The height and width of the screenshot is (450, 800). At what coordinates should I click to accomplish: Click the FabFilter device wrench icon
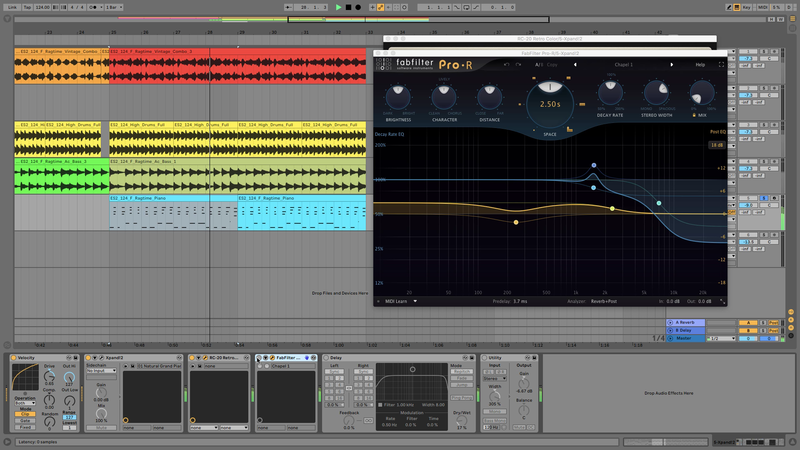(272, 358)
